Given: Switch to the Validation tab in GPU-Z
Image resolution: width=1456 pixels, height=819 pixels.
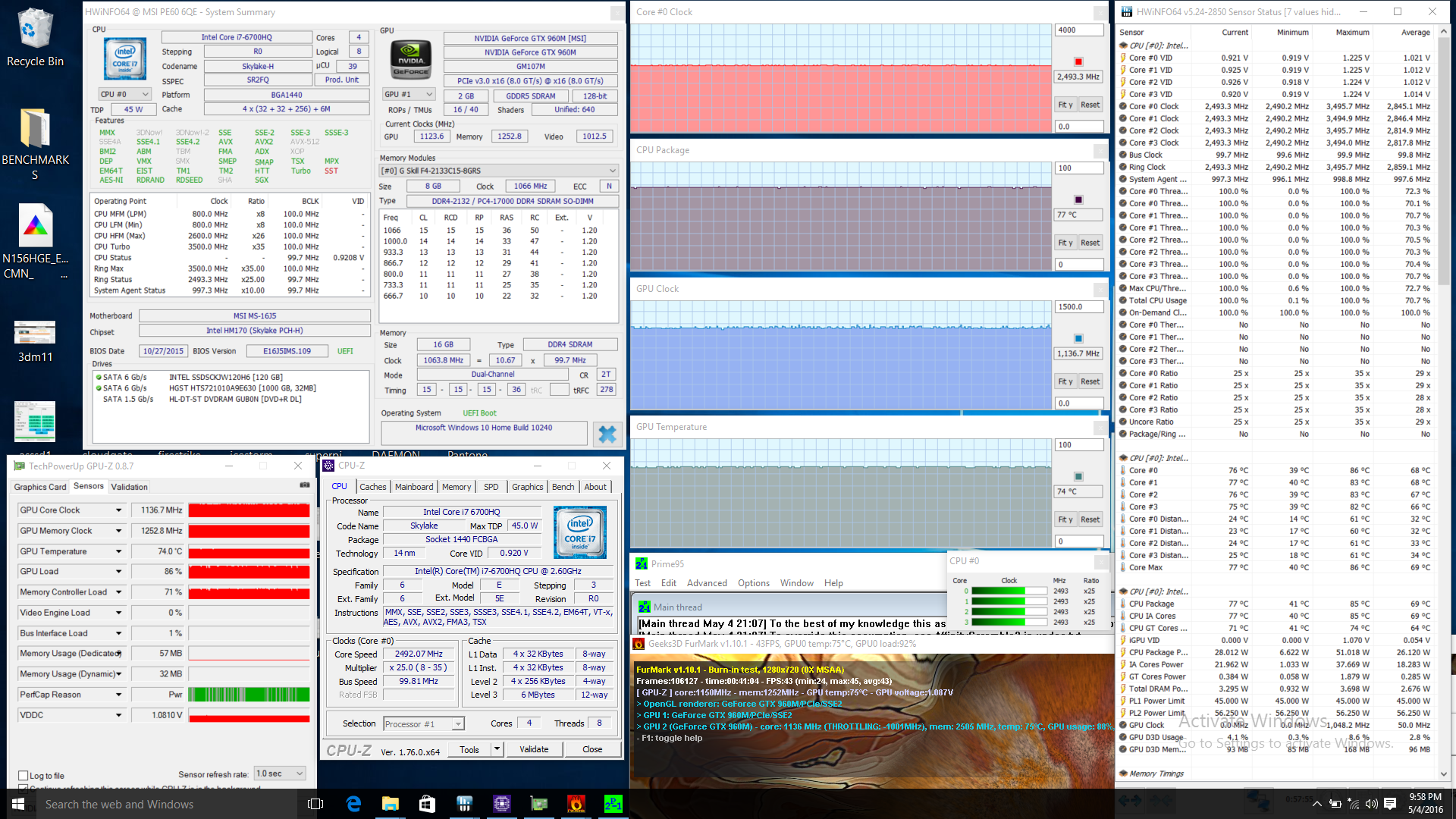Looking at the screenshot, I should (x=129, y=487).
